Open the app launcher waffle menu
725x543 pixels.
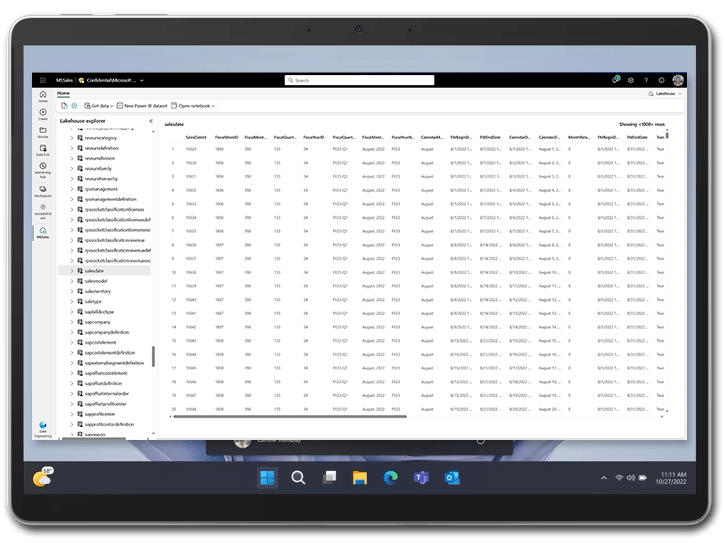(x=43, y=80)
